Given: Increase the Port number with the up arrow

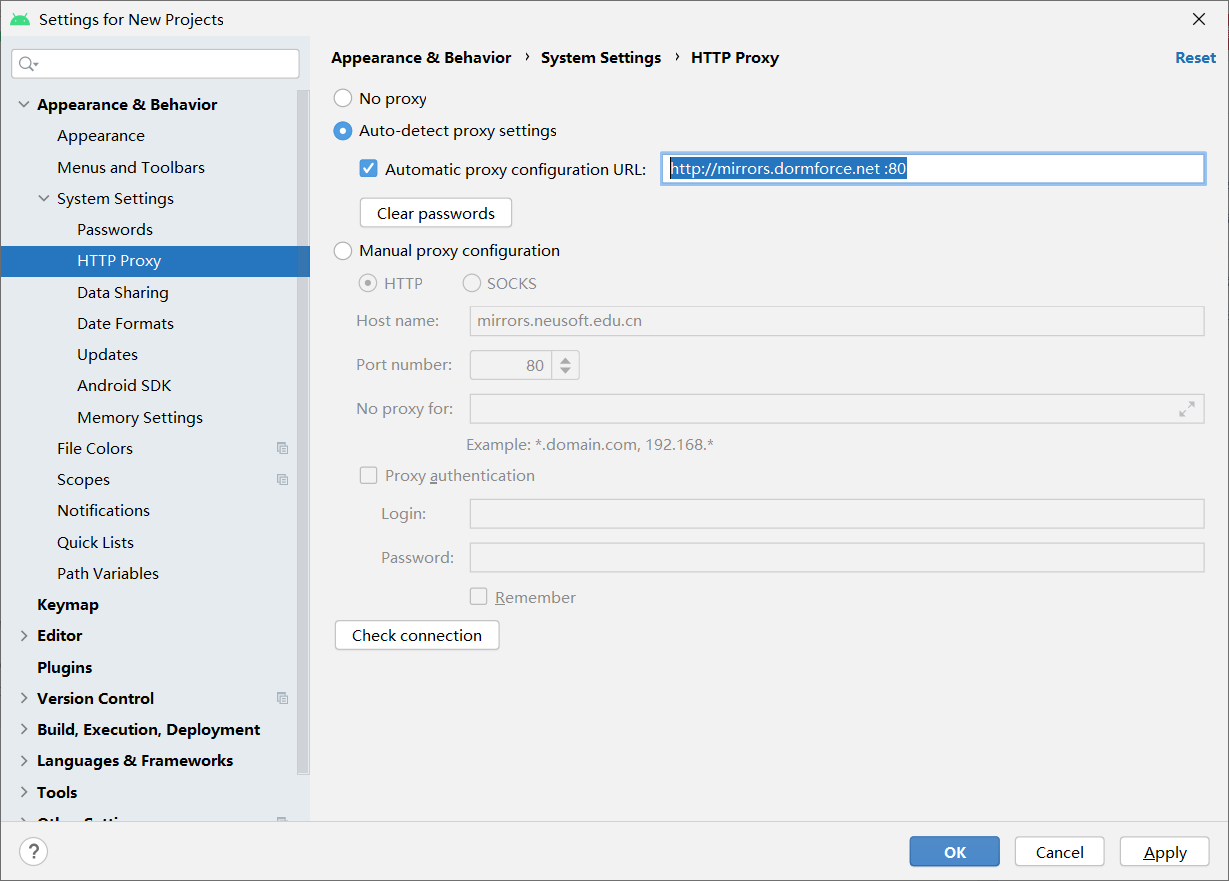Looking at the screenshot, I should tap(565, 359).
